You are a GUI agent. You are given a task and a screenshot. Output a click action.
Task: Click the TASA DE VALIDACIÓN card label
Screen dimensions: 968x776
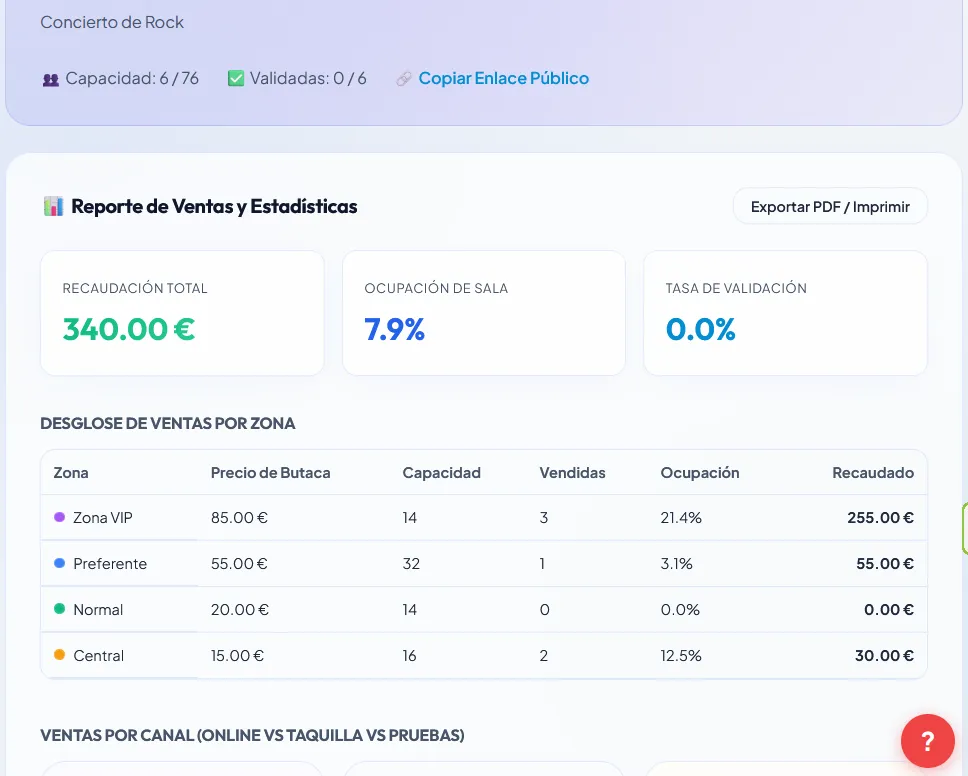coord(736,288)
